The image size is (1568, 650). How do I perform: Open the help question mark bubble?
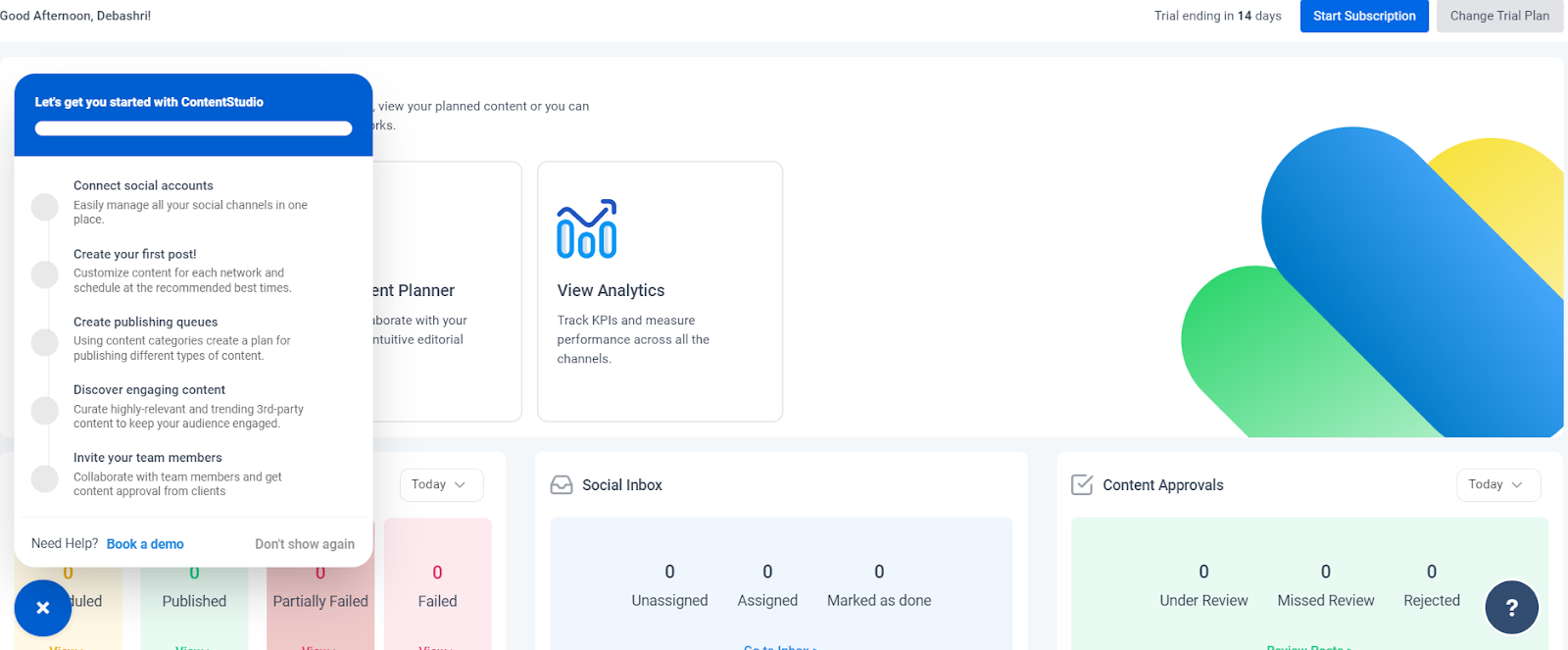pos(1511,608)
